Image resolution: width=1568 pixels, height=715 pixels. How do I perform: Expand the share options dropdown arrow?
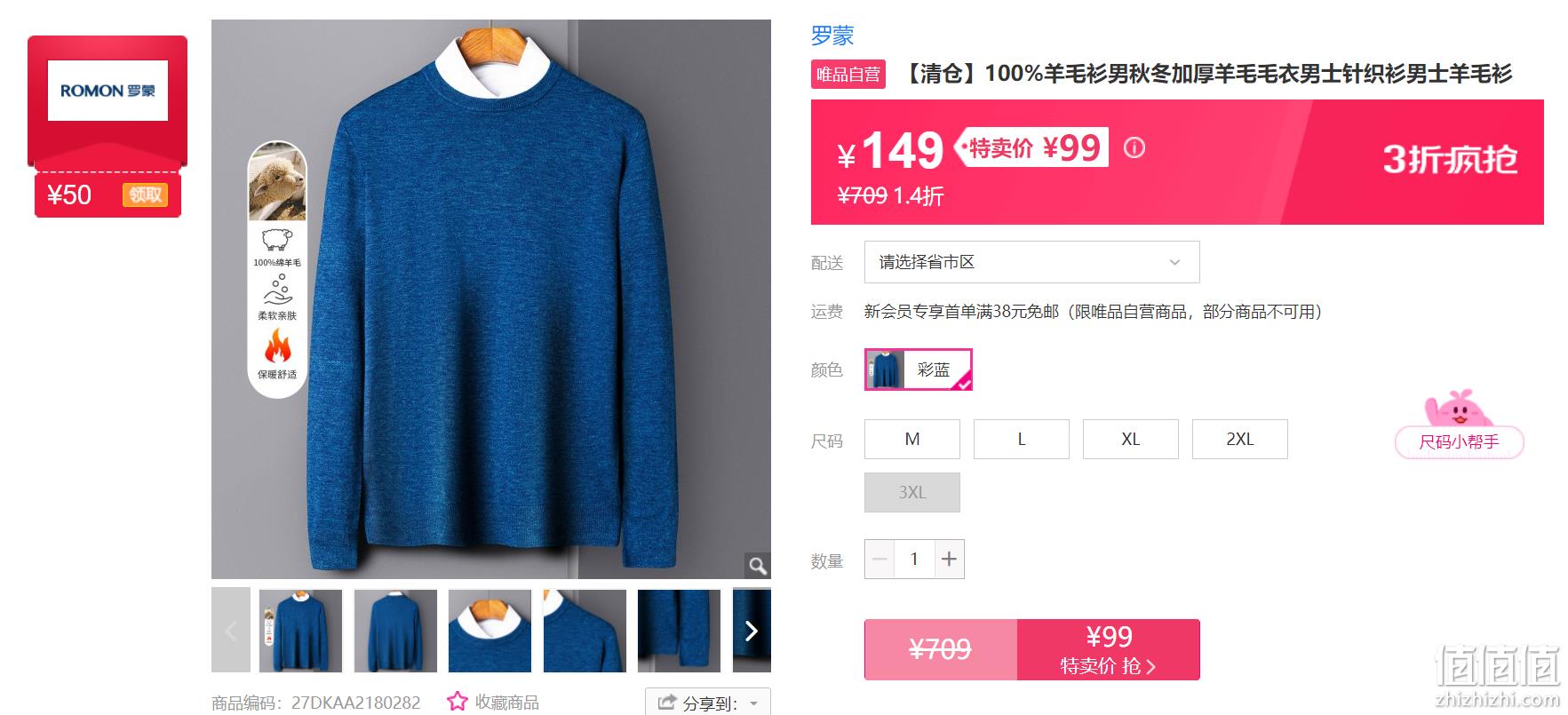(x=754, y=703)
